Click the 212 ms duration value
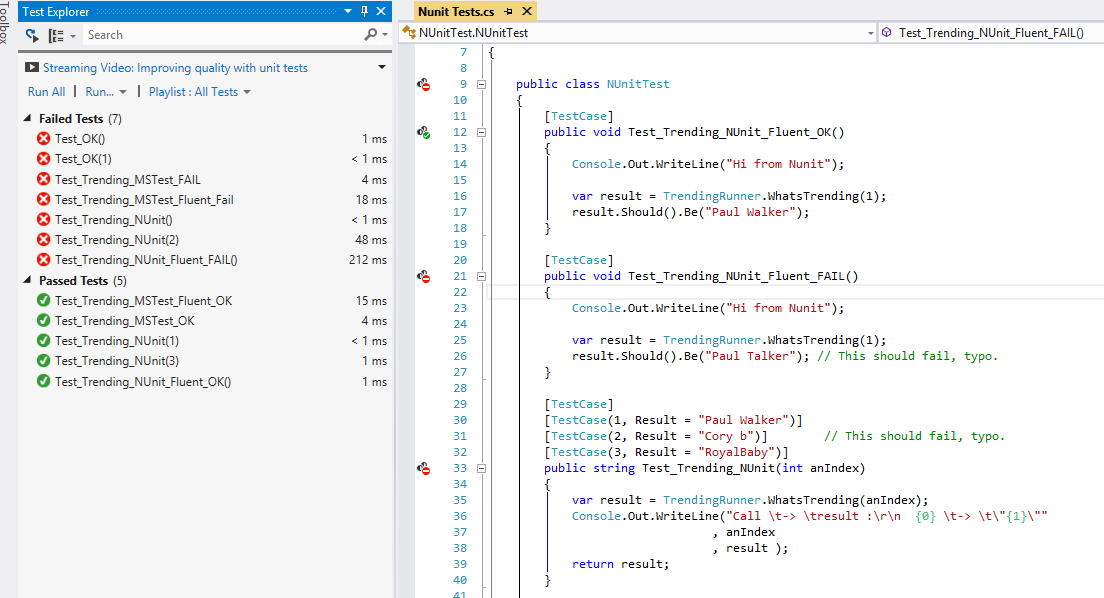1104x598 pixels. pos(368,260)
